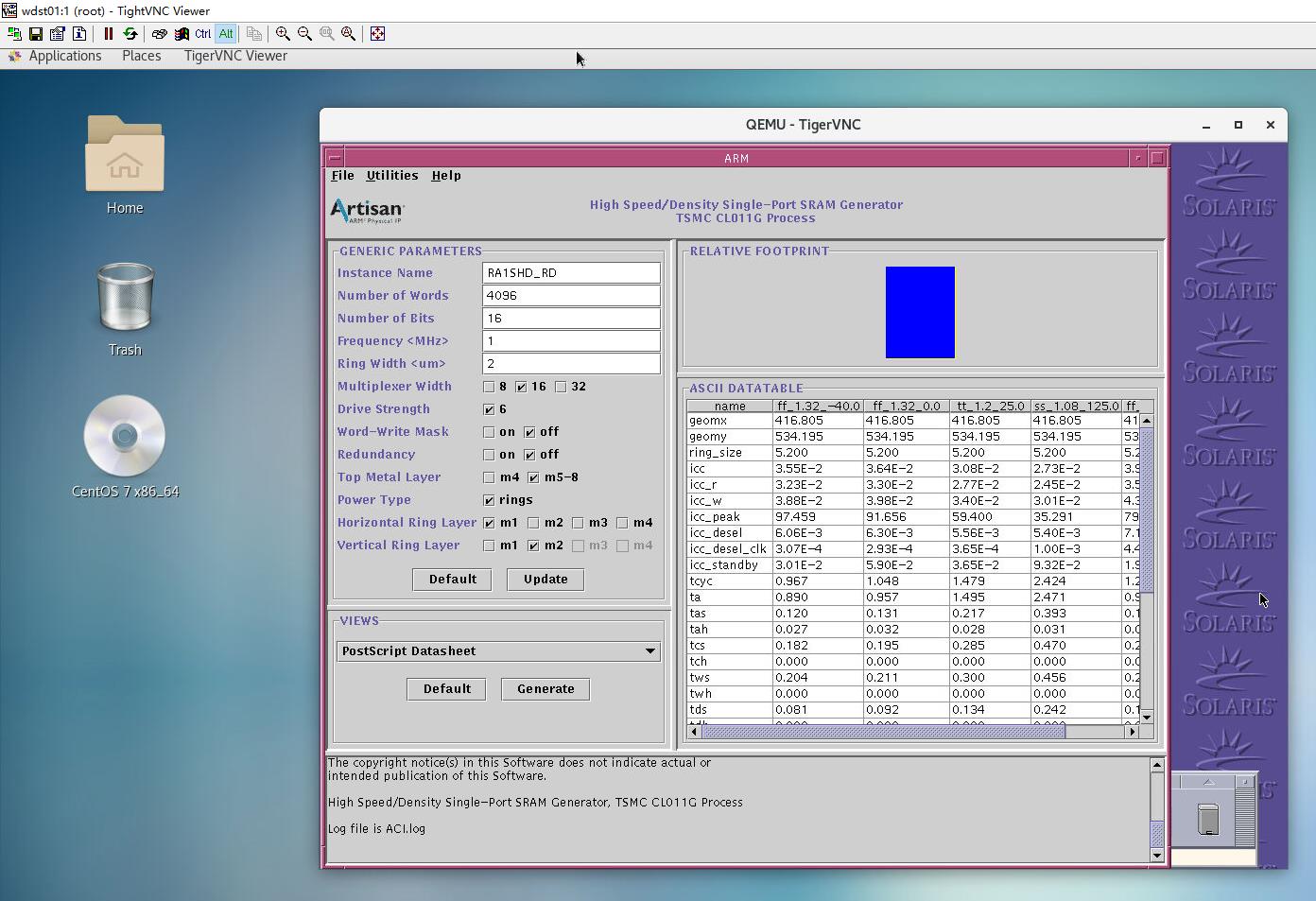Open the connection info icon in toolbar
Screen dimensions: 1316x901
pos(79,34)
